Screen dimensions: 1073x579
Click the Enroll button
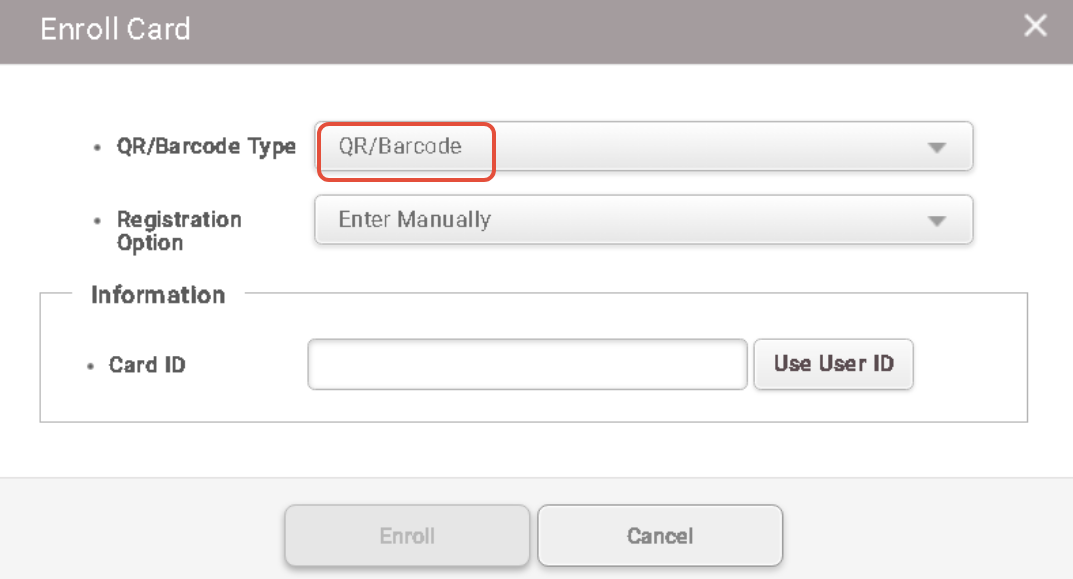pyautogui.click(x=407, y=536)
